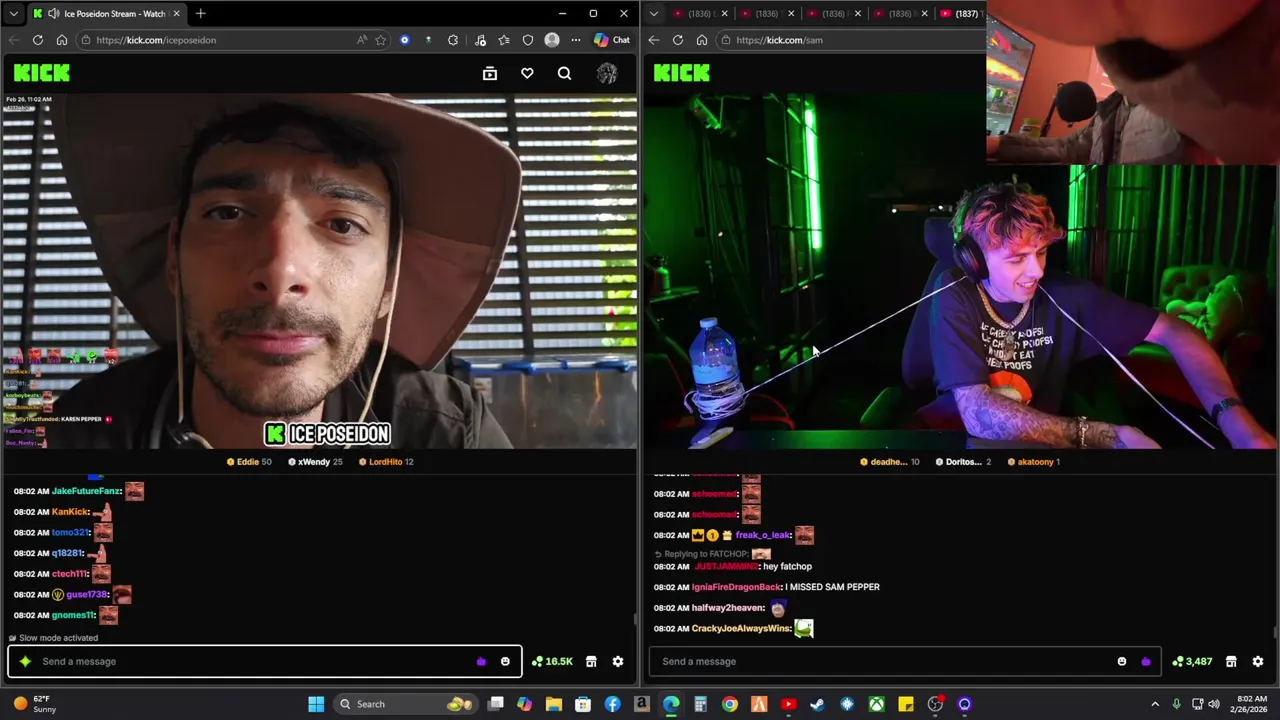The image size is (1280, 720).
Task: Open the read aloud icon in the address bar
Action: 362,40
